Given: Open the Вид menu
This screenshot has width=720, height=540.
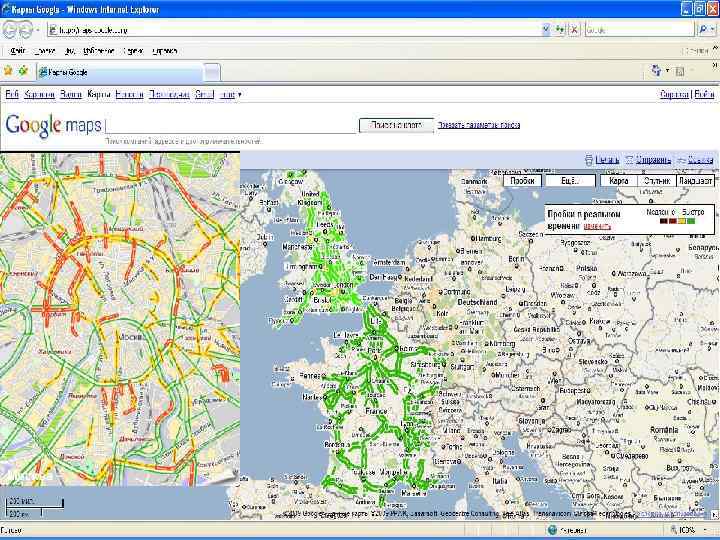Looking at the screenshot, I should 70,51.
